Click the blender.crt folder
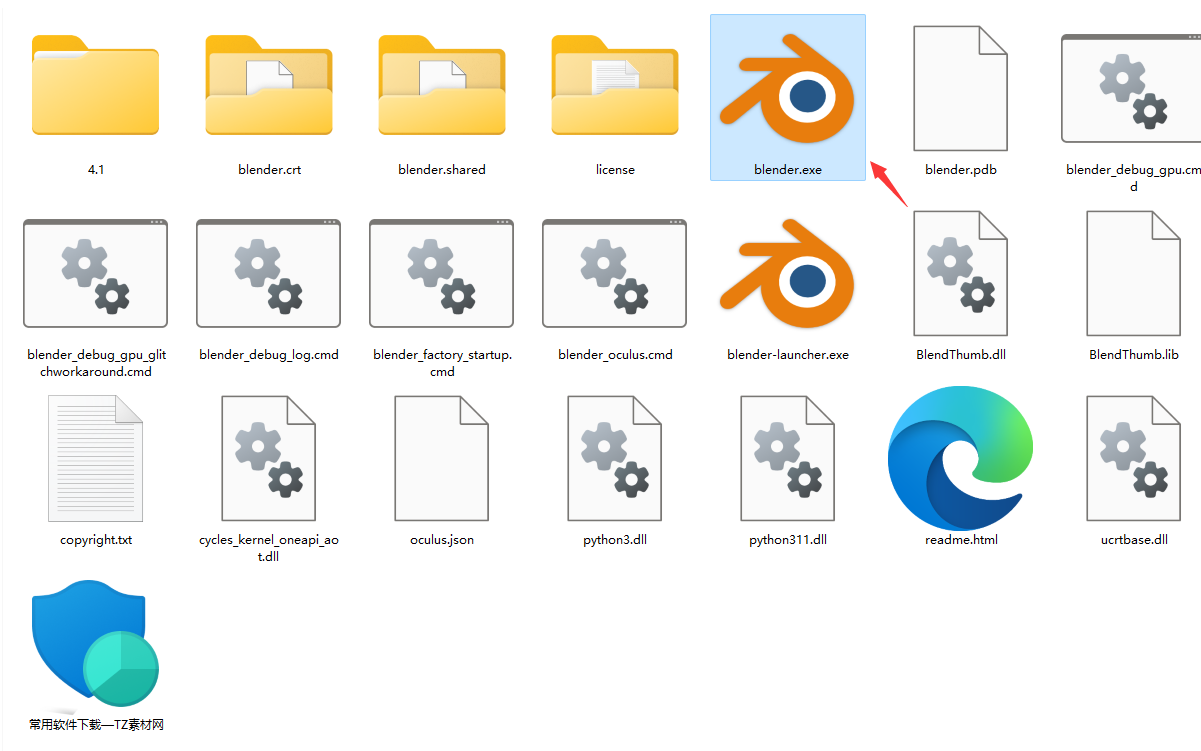The width and height of the screenshot is (1201, 751). 269,88
